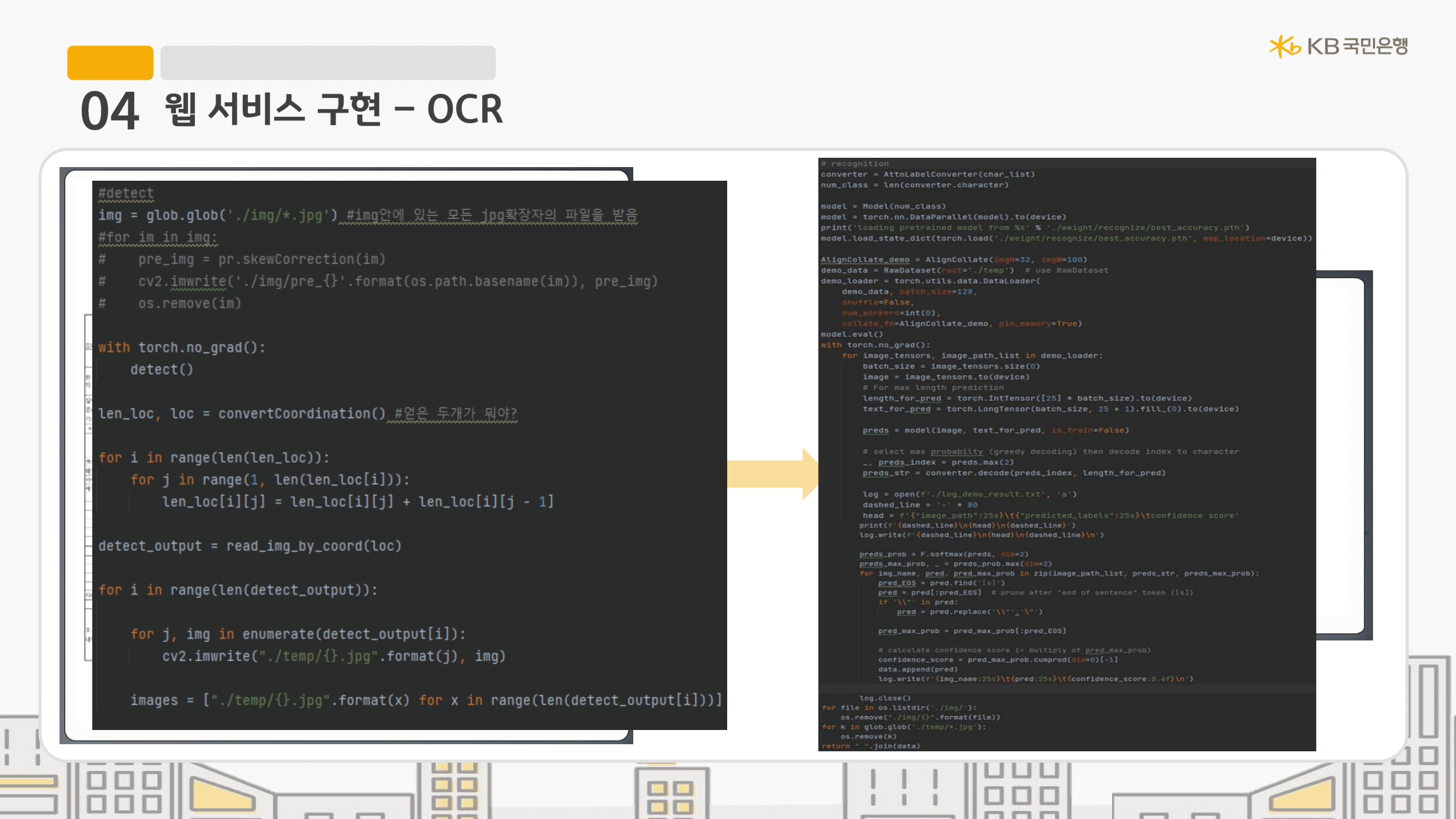Click the model.eval() line in right code
1456x819 pixels.
(x=851, y=334)
